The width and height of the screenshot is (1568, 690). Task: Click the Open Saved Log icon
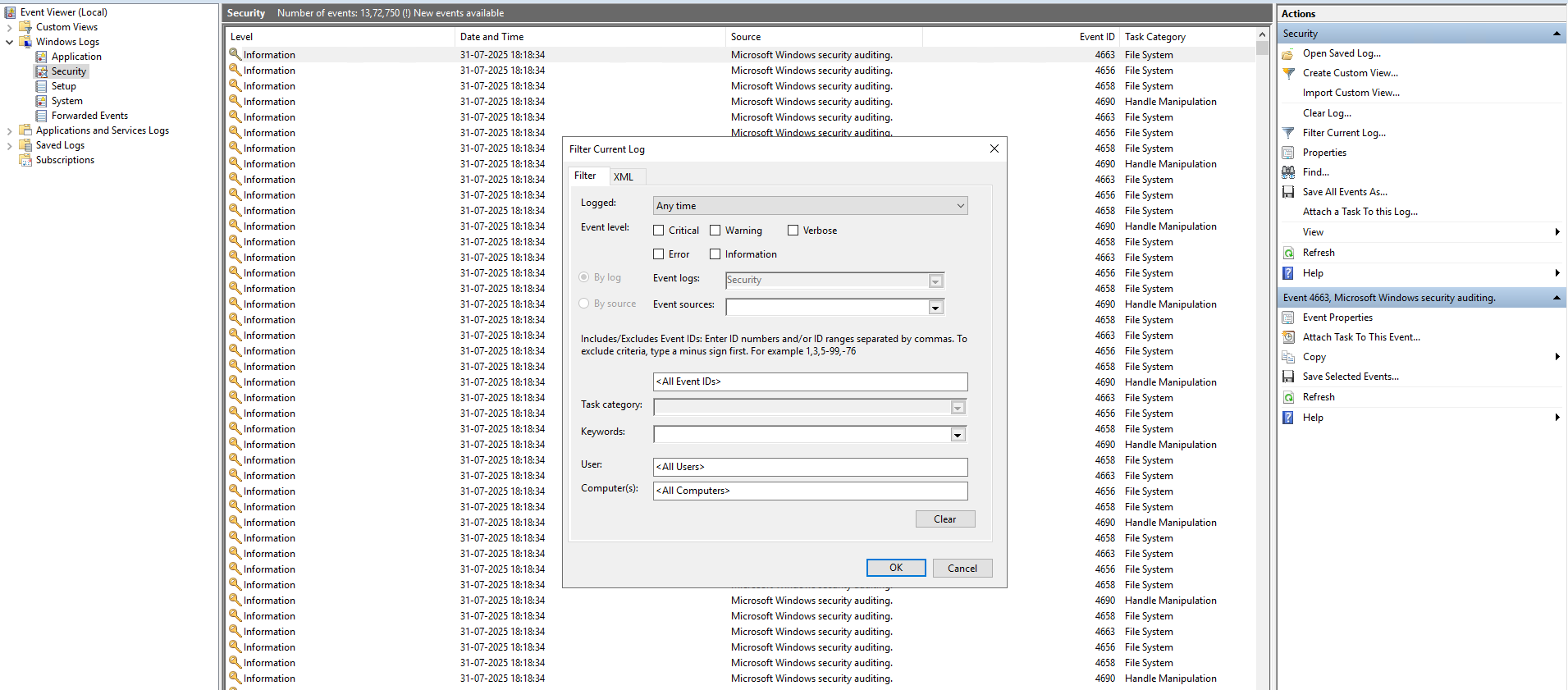point(1288,53)
